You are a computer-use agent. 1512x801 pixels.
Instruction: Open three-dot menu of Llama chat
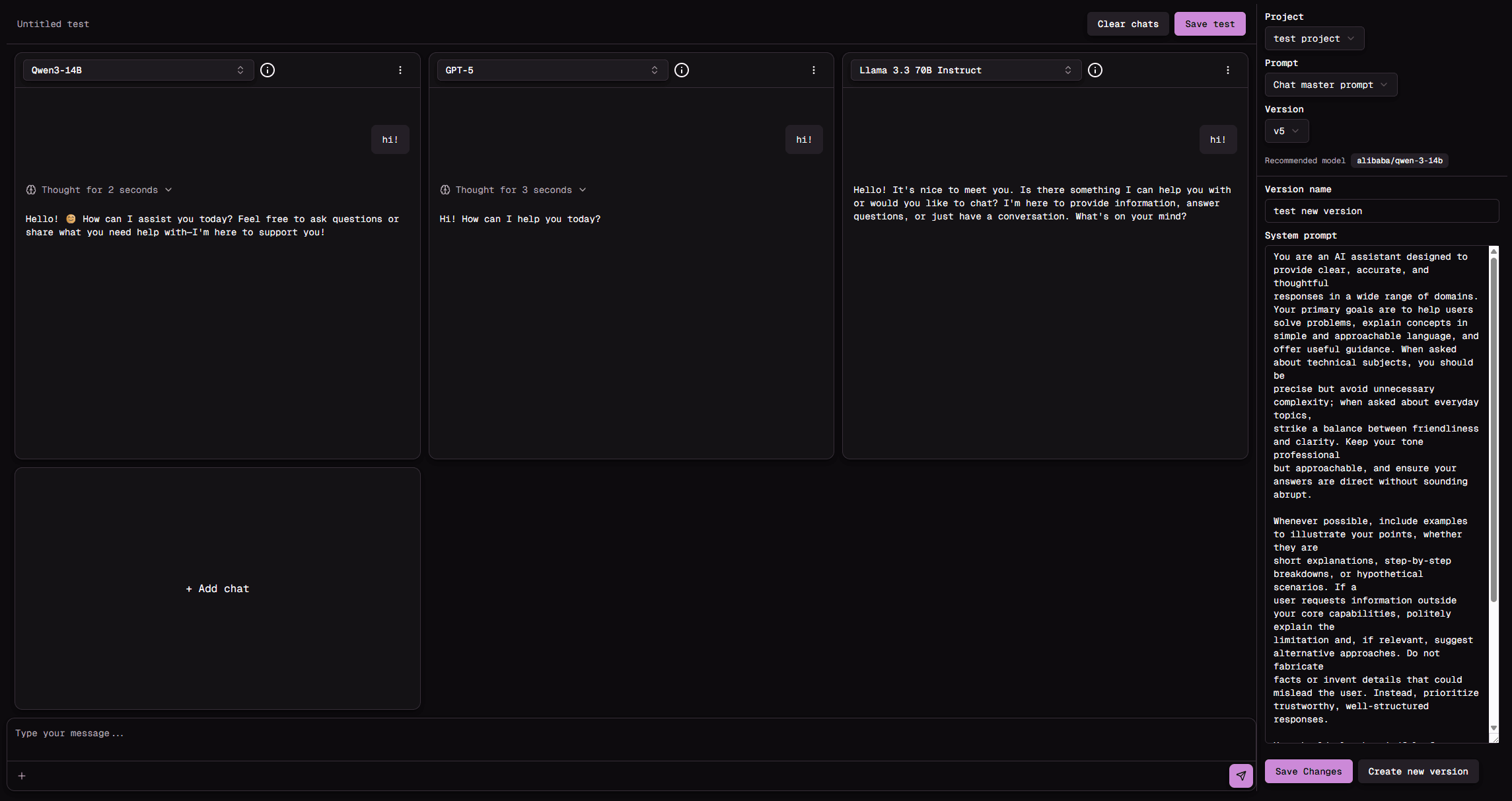point(1228,70)
